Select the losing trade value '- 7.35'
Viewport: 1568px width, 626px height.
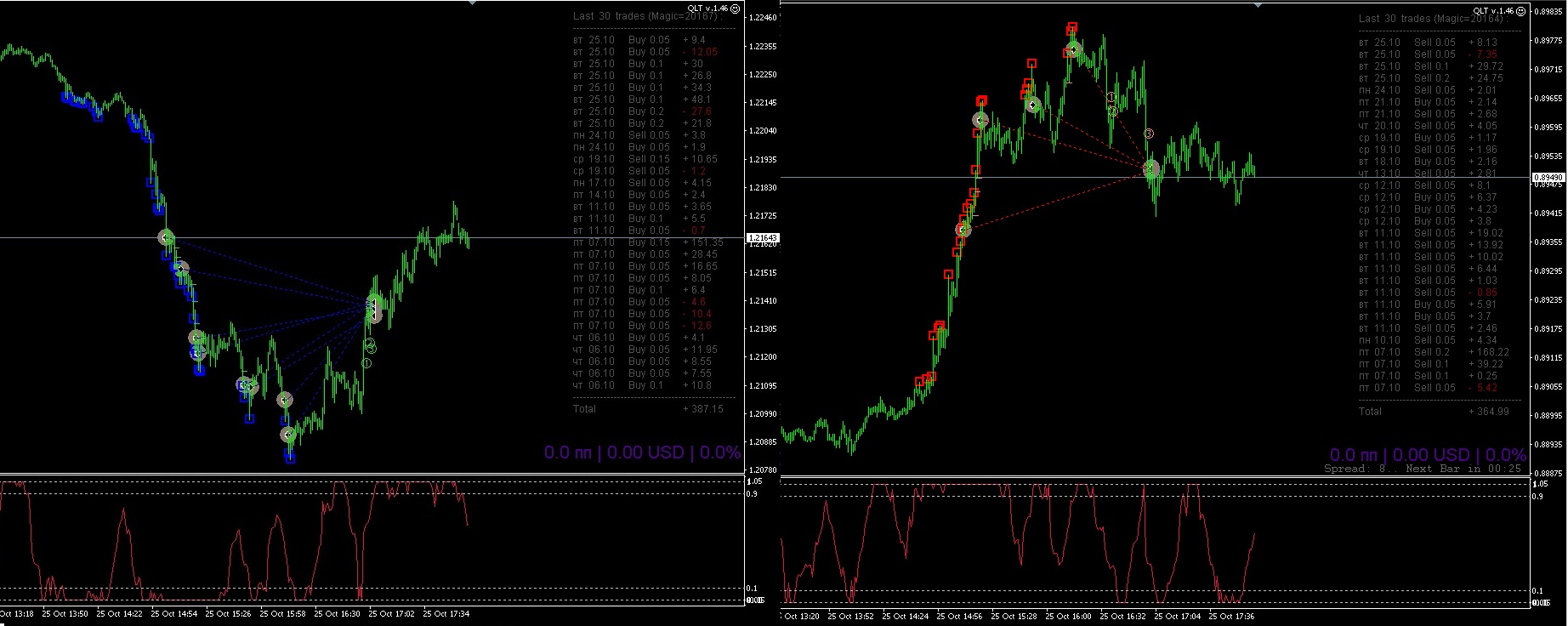(1483, 54)
